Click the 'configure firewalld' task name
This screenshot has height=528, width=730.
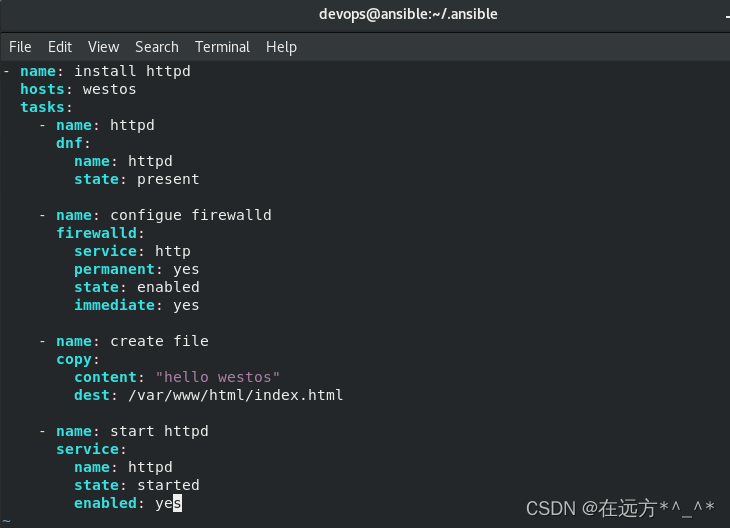pyautogui.click(x=191, y=215)
